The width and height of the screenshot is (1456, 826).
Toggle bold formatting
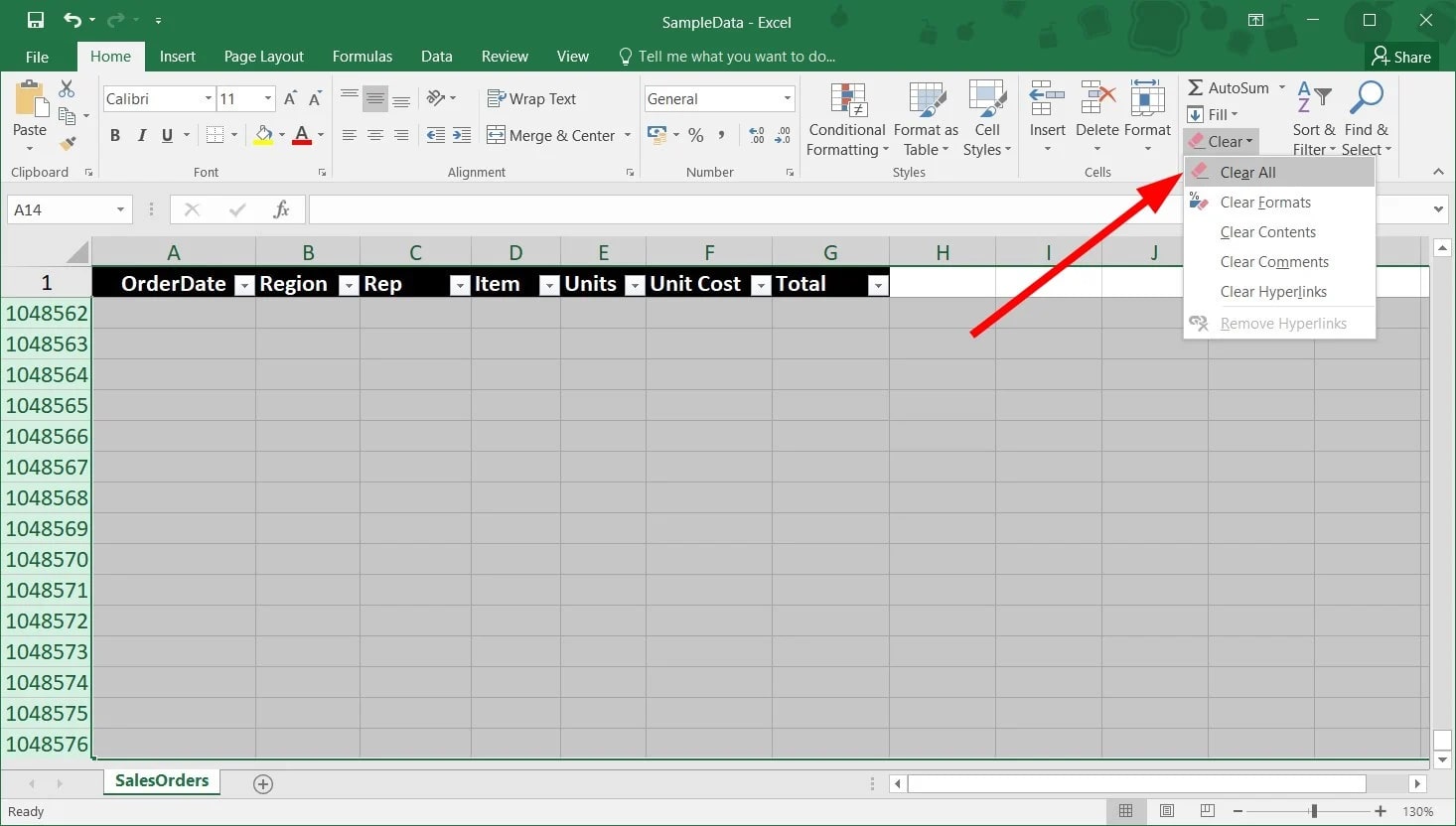click(x=114, y=135)
